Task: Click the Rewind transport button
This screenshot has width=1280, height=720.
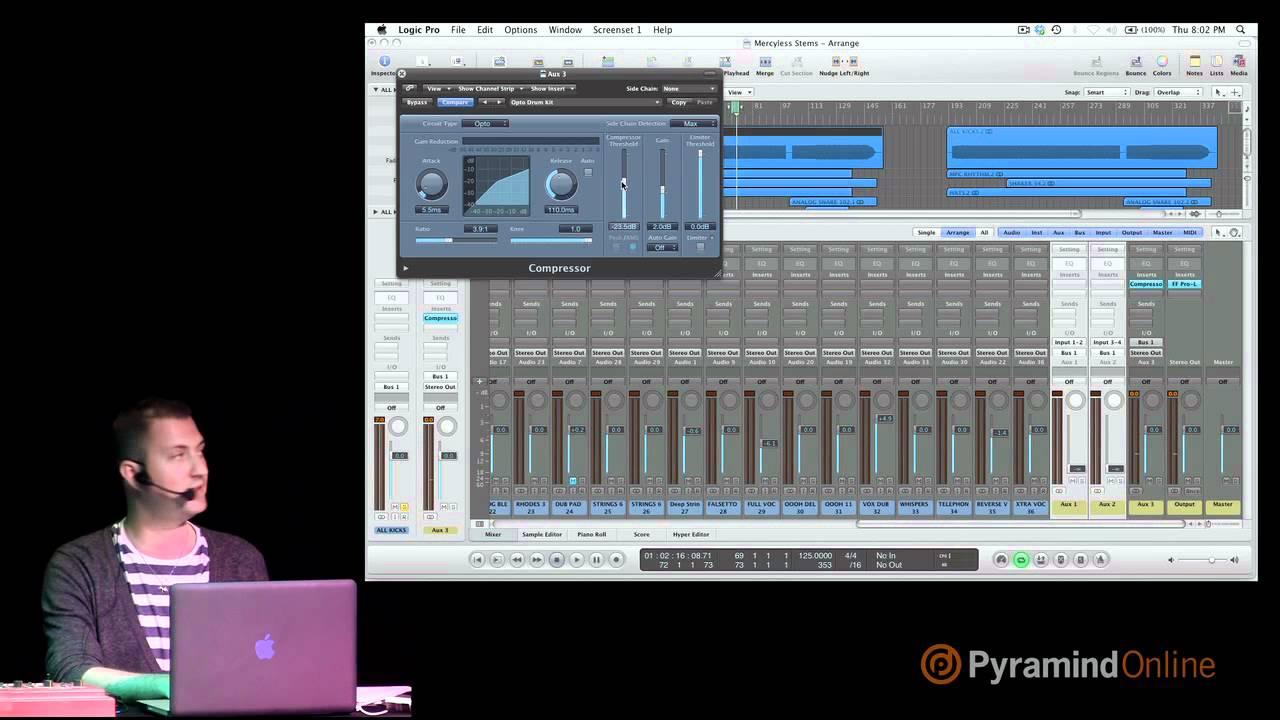Action: point(517,560)
